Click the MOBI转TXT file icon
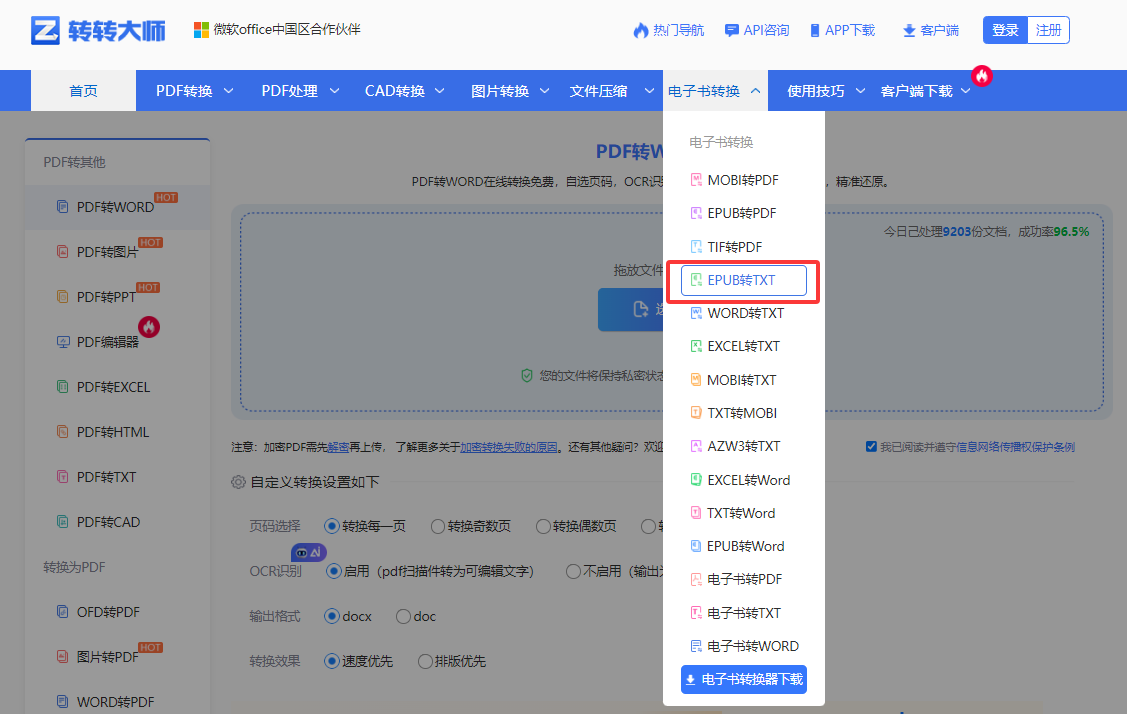Viewport: 1127px width, 714px height. click(696, 380)
